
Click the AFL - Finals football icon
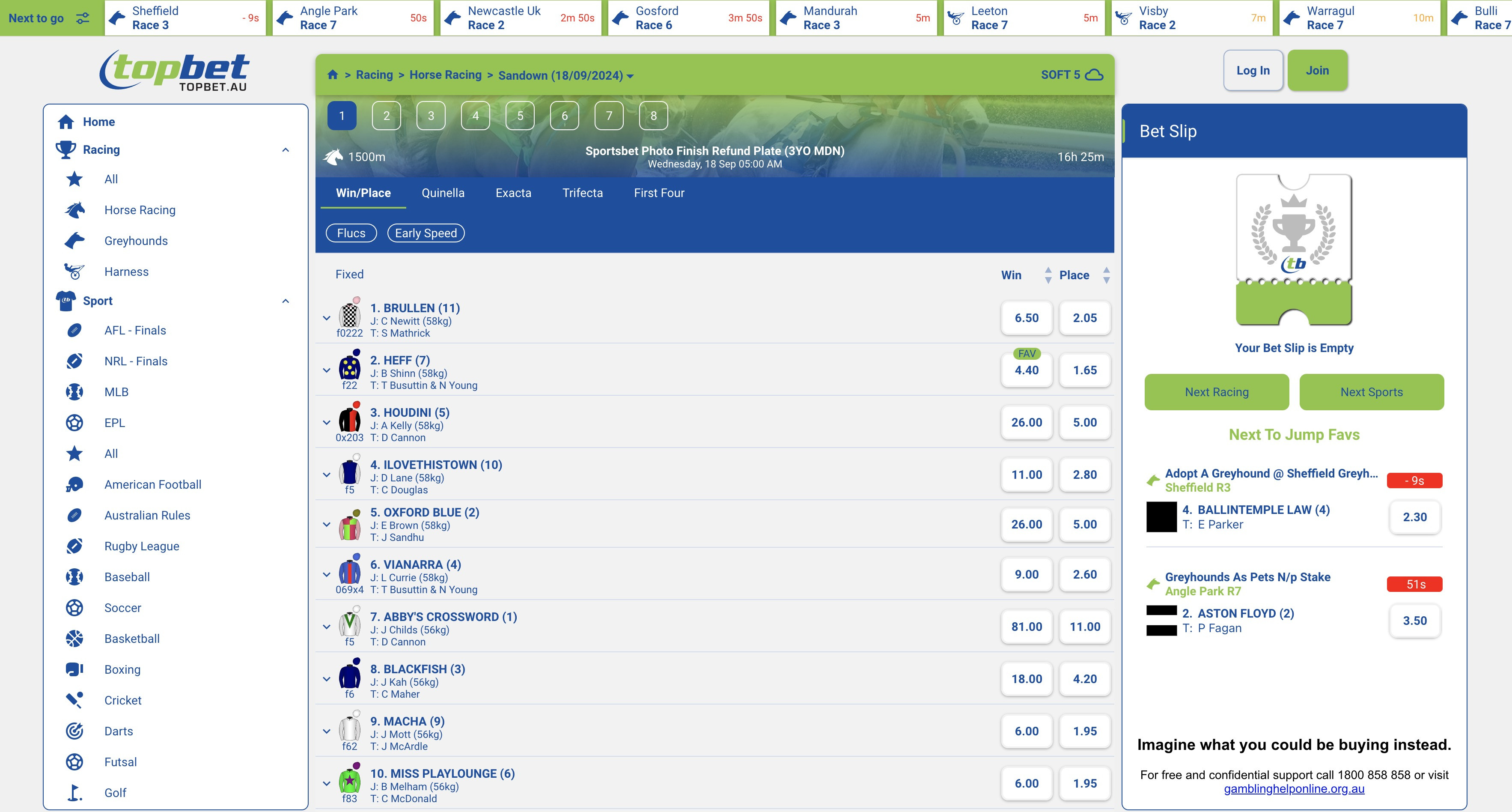pos(74,330)
